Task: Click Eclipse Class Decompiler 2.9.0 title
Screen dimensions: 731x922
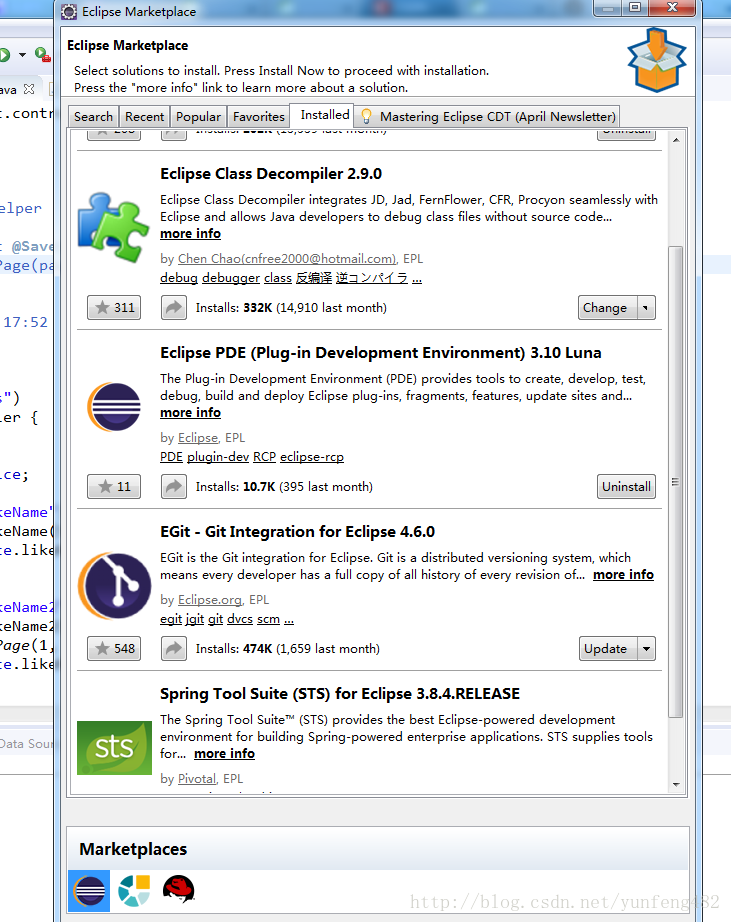Action: point(271,173)
